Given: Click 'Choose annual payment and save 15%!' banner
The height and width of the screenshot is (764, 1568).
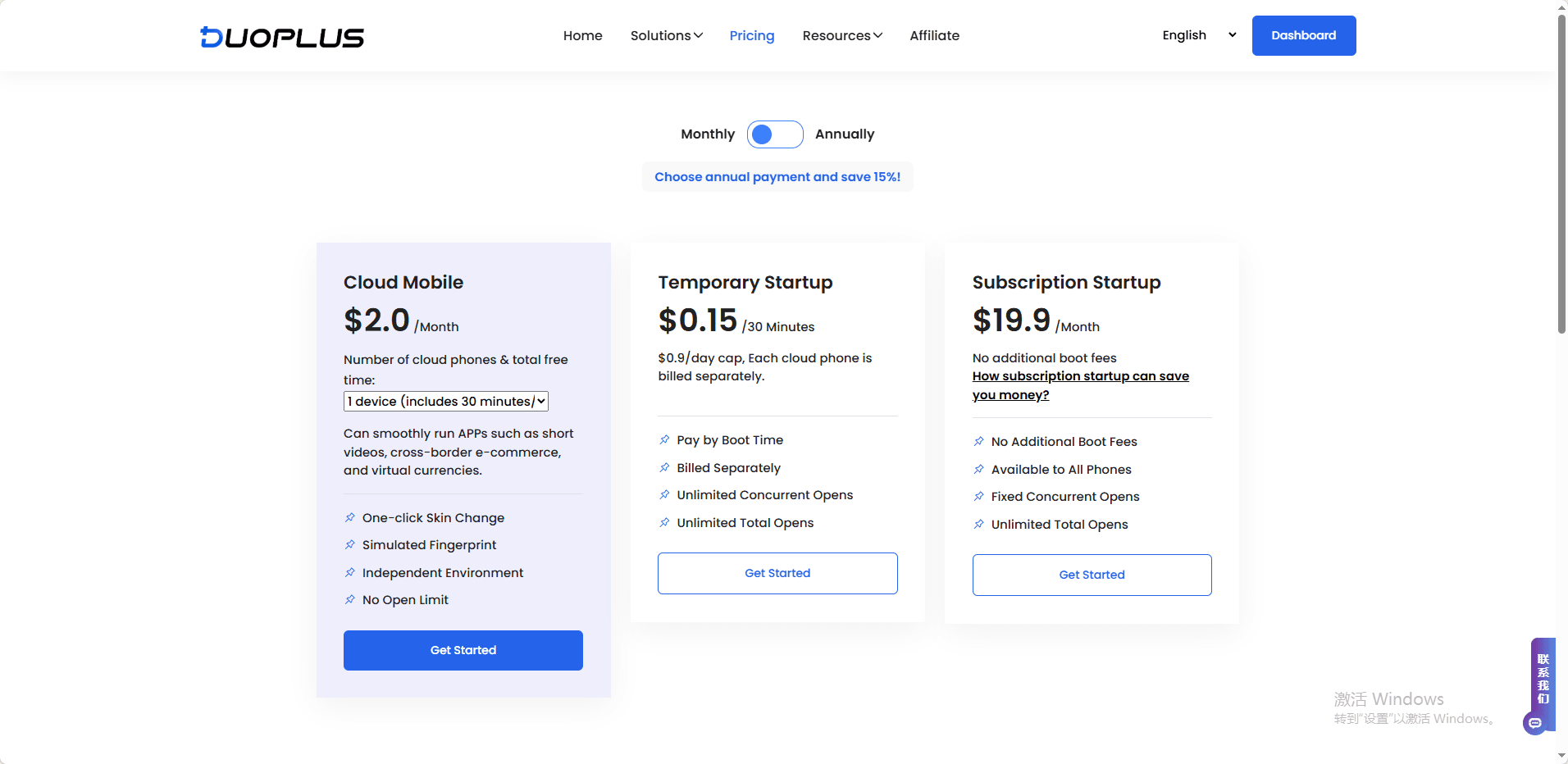Looking at the screenshot, I should (x=777, y=177).
